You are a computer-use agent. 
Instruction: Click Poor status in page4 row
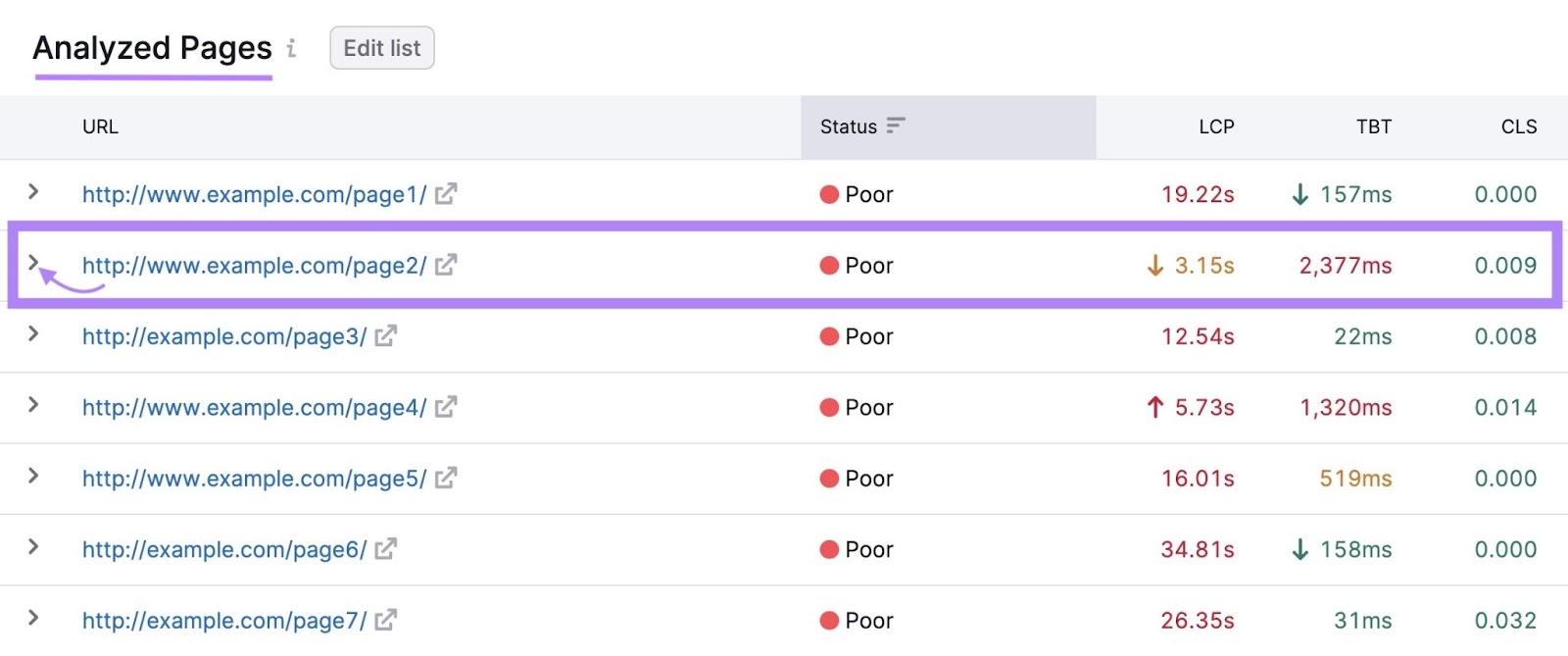coord(857,408)
